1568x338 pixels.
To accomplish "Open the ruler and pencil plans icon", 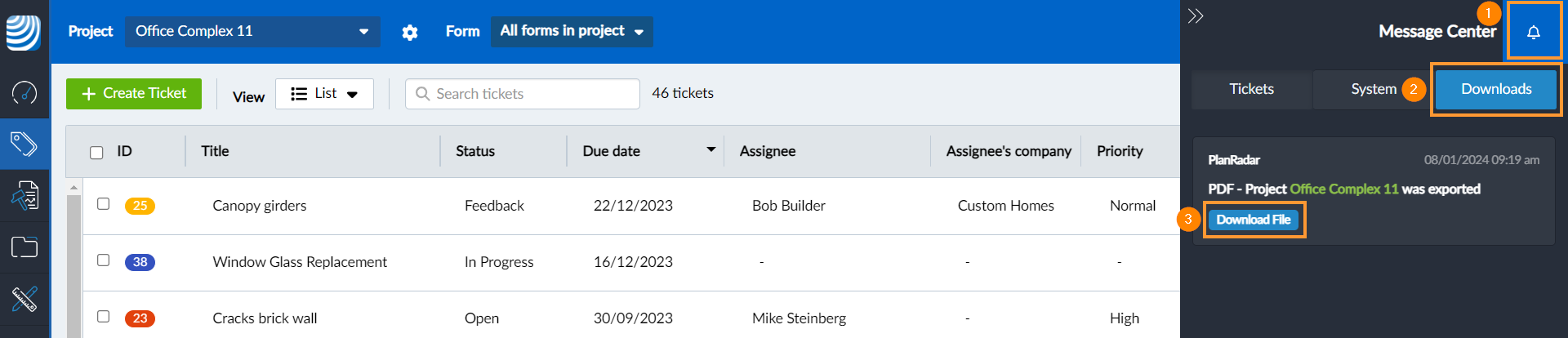I will (24, 299).
